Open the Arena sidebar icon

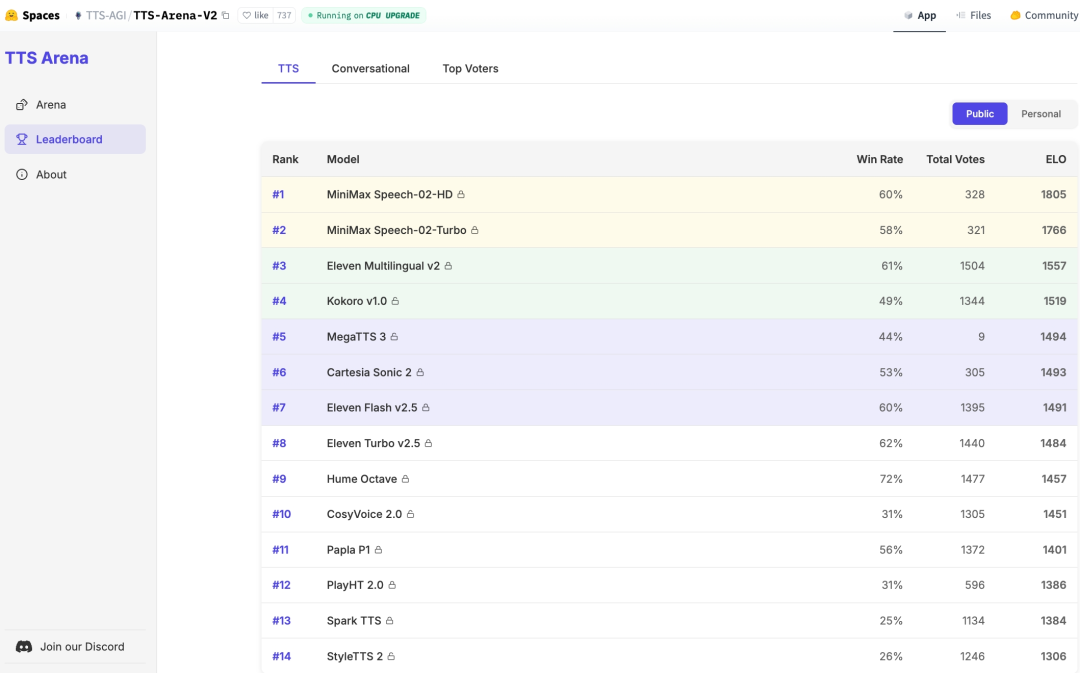point(22,105)
